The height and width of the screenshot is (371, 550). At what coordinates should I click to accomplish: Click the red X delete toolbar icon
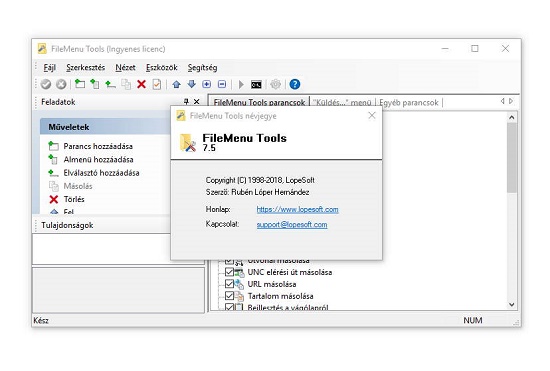(x=141, y=84)
